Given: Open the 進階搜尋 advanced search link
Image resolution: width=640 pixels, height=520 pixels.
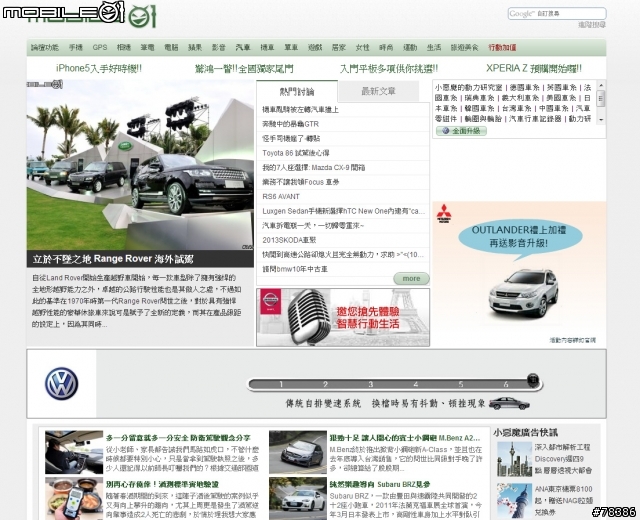Looking at the screenshot, I should pos(592,25).
